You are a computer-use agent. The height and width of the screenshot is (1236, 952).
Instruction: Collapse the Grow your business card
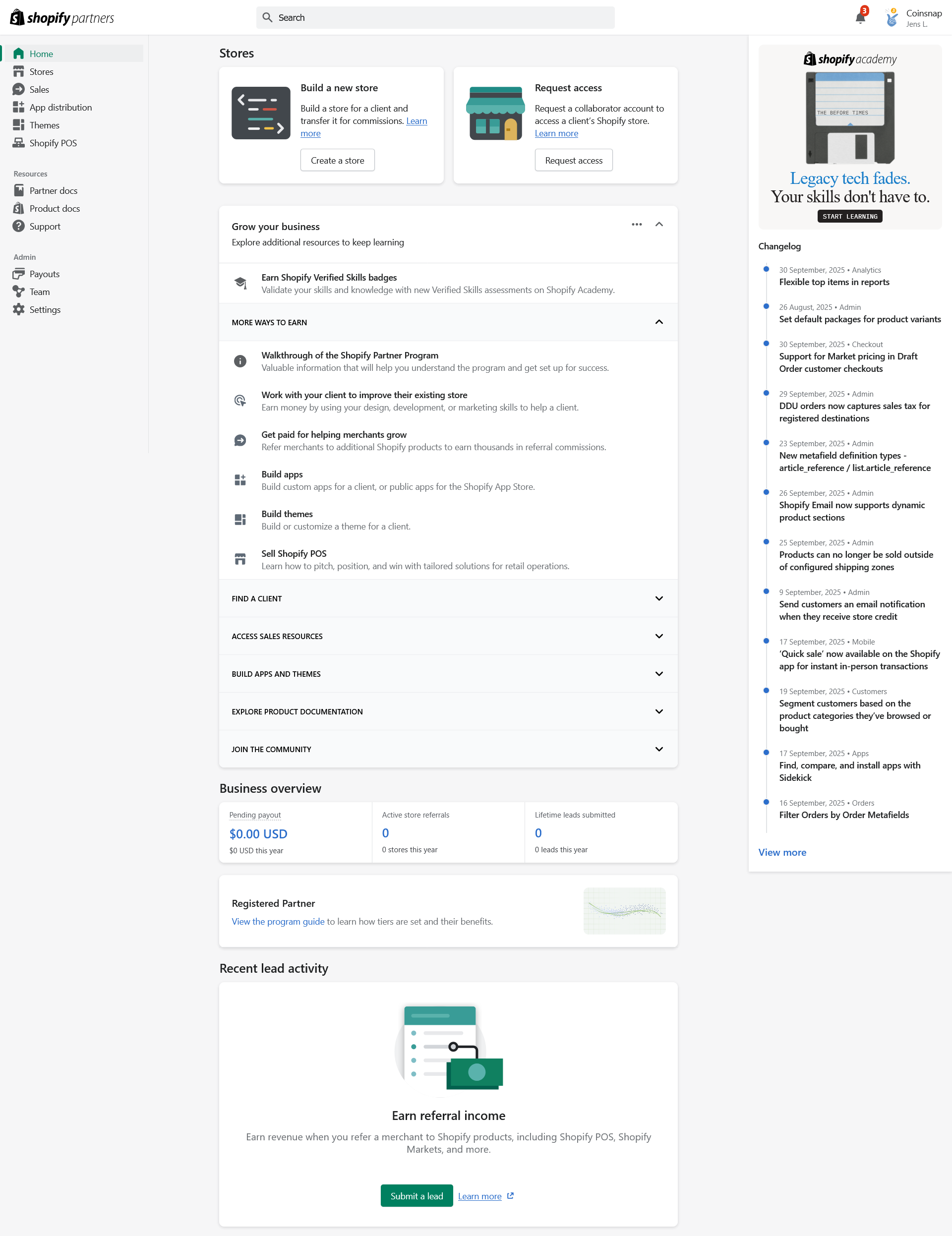coord(659,225)
